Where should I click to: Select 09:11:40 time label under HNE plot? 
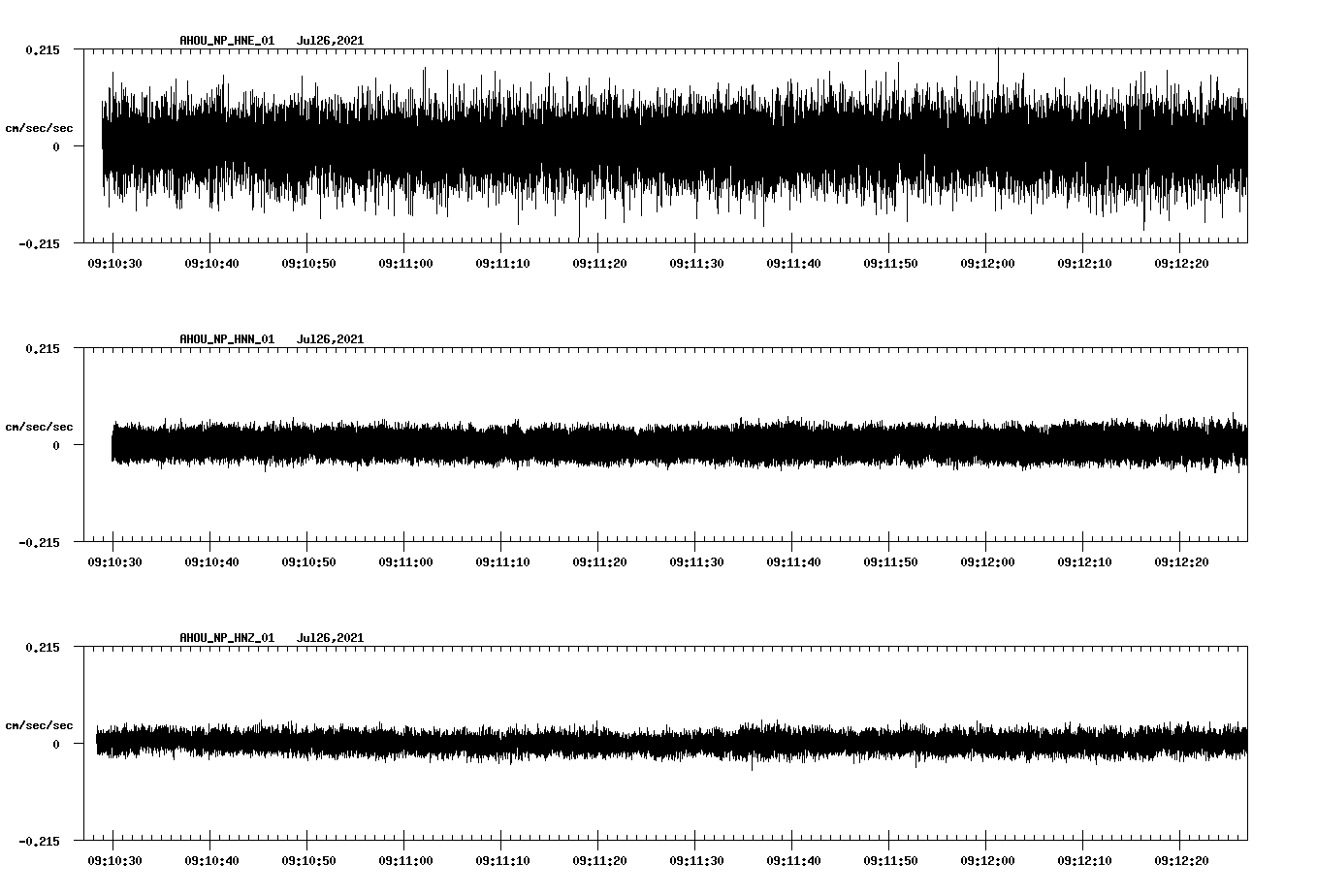tap(793, 264)
